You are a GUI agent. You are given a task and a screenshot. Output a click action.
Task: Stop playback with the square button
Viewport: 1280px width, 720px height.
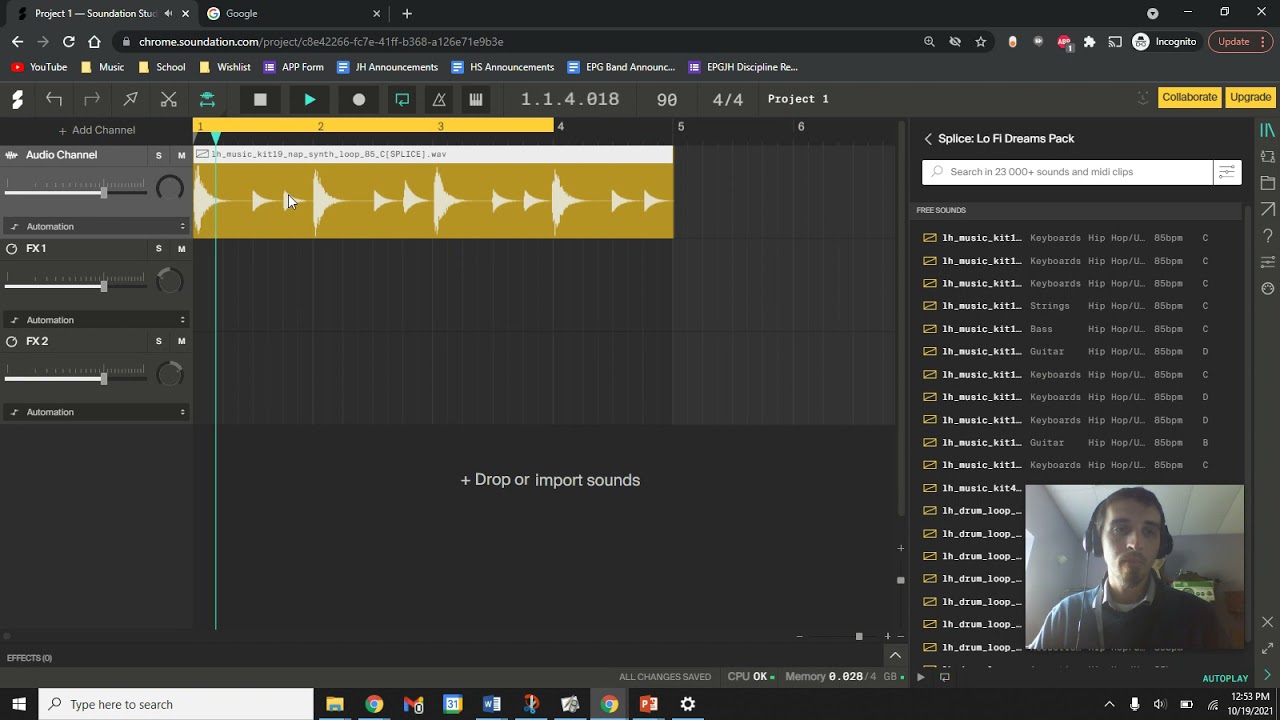(260, 99)
